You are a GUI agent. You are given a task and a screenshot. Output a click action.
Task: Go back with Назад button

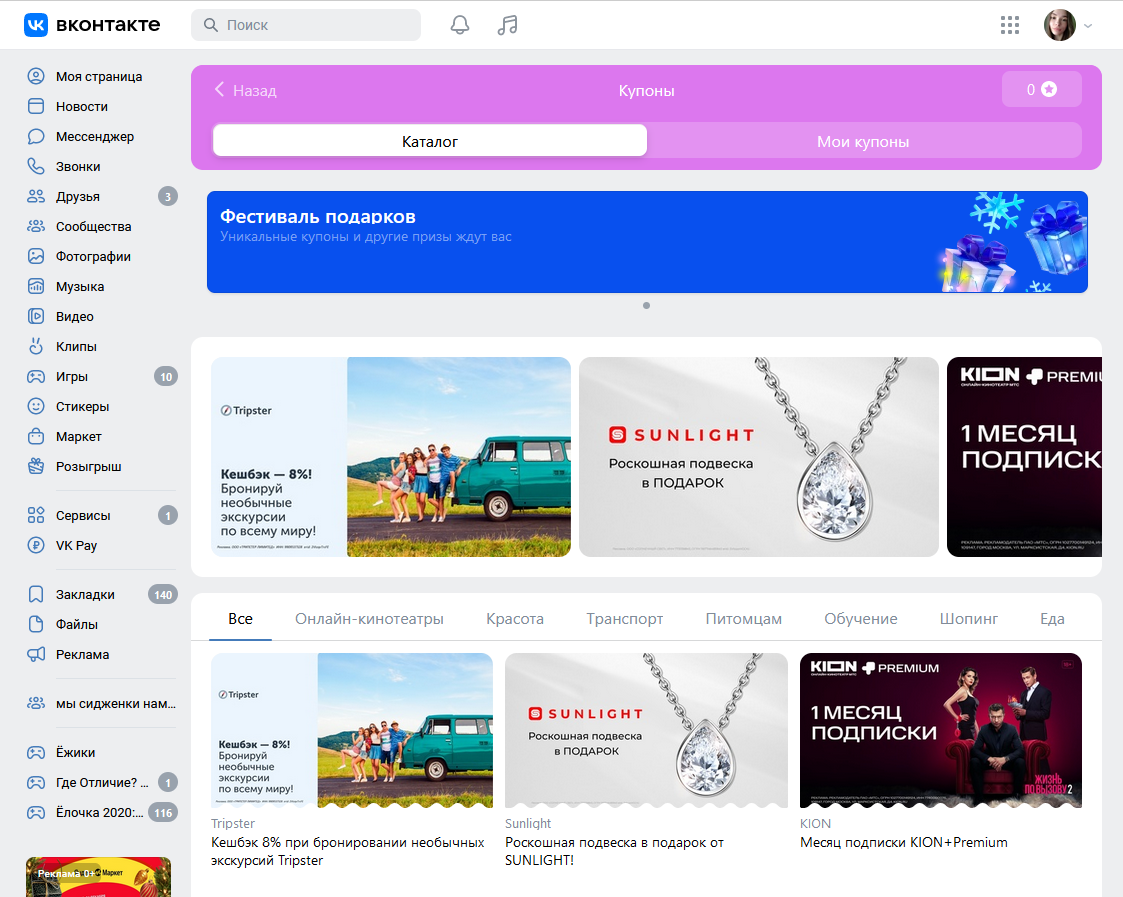point(246,90)
